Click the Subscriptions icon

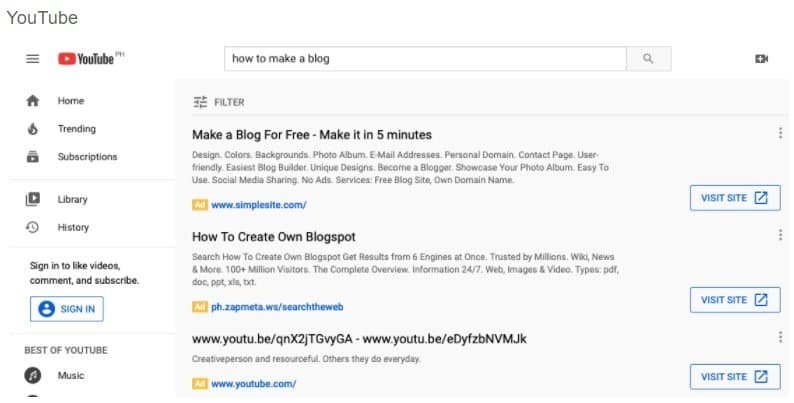(32, 157)
